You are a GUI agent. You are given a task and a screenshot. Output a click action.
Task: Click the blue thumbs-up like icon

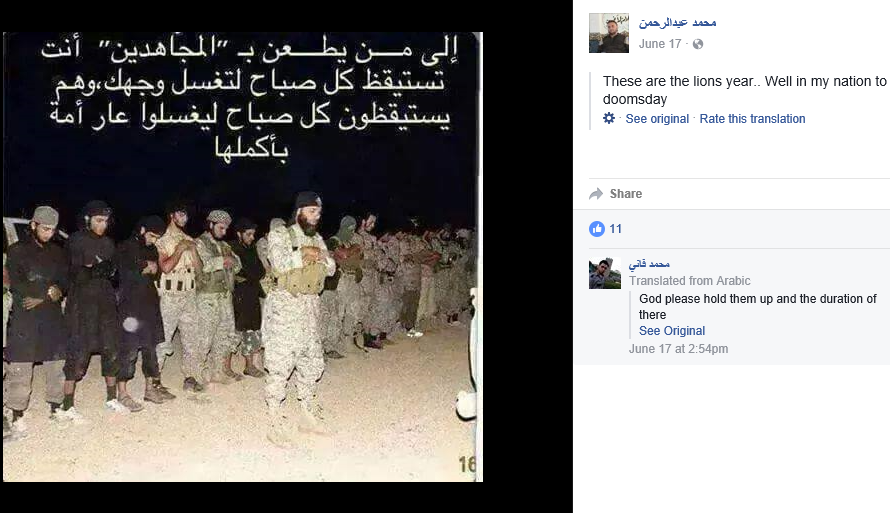597,229
